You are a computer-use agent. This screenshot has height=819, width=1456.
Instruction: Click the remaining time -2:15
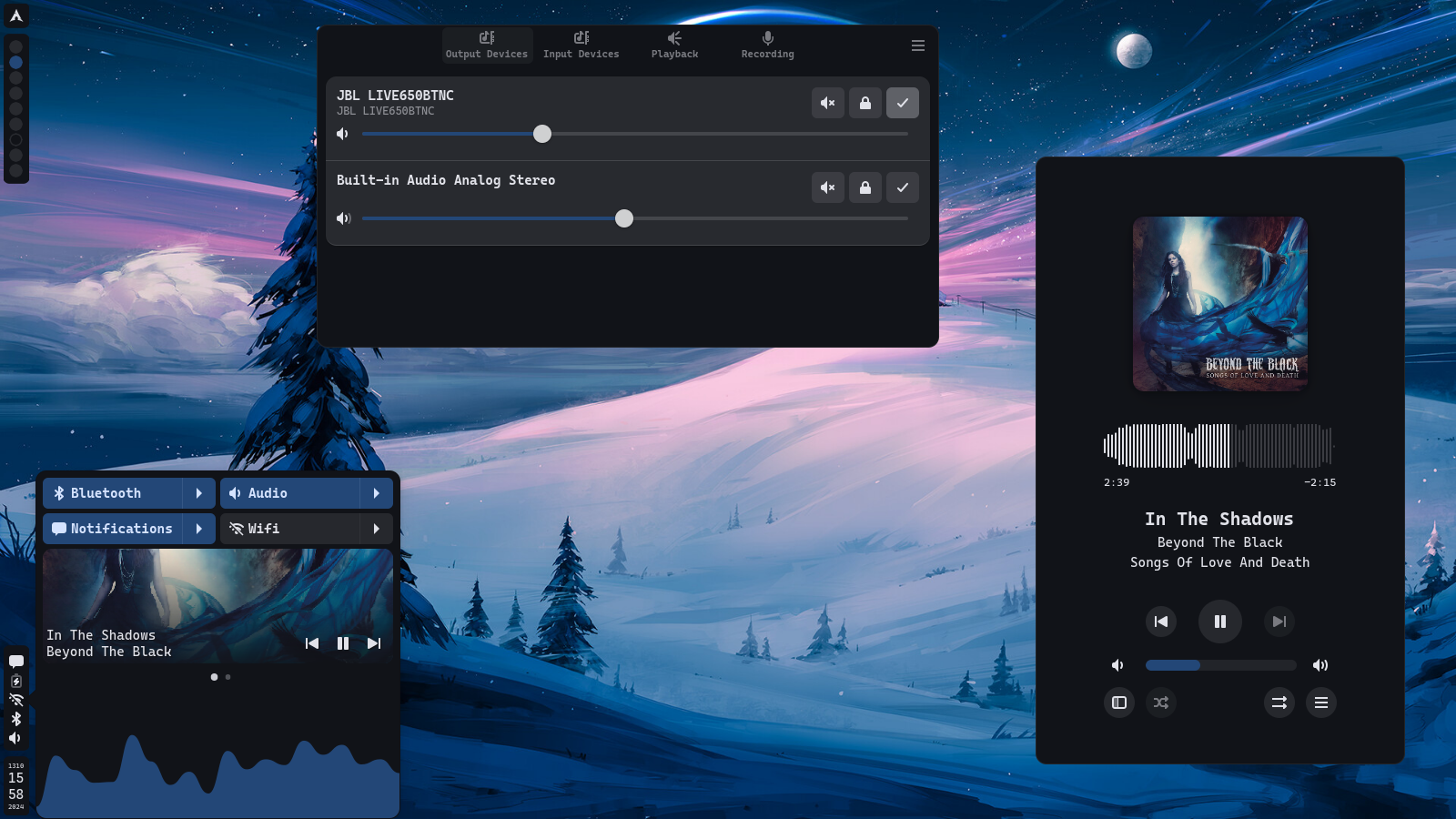click(x=1320, y=482)
